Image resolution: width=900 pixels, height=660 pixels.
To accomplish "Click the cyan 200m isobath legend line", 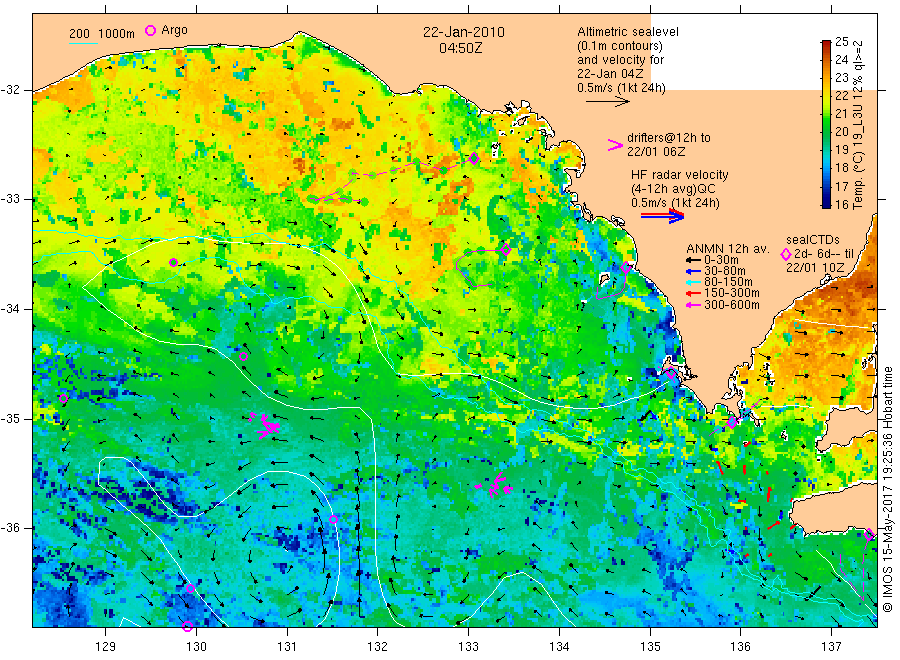I will [83, 43].
